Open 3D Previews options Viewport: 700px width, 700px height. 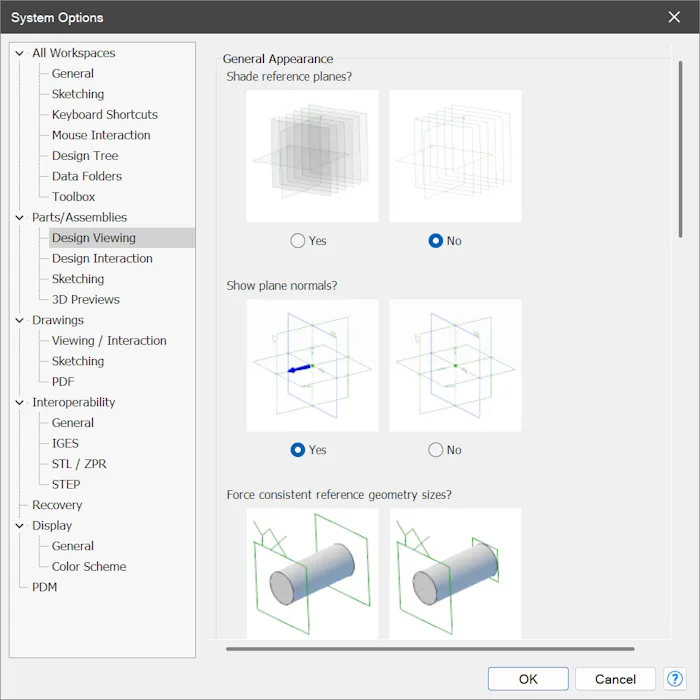pos(85,299)
